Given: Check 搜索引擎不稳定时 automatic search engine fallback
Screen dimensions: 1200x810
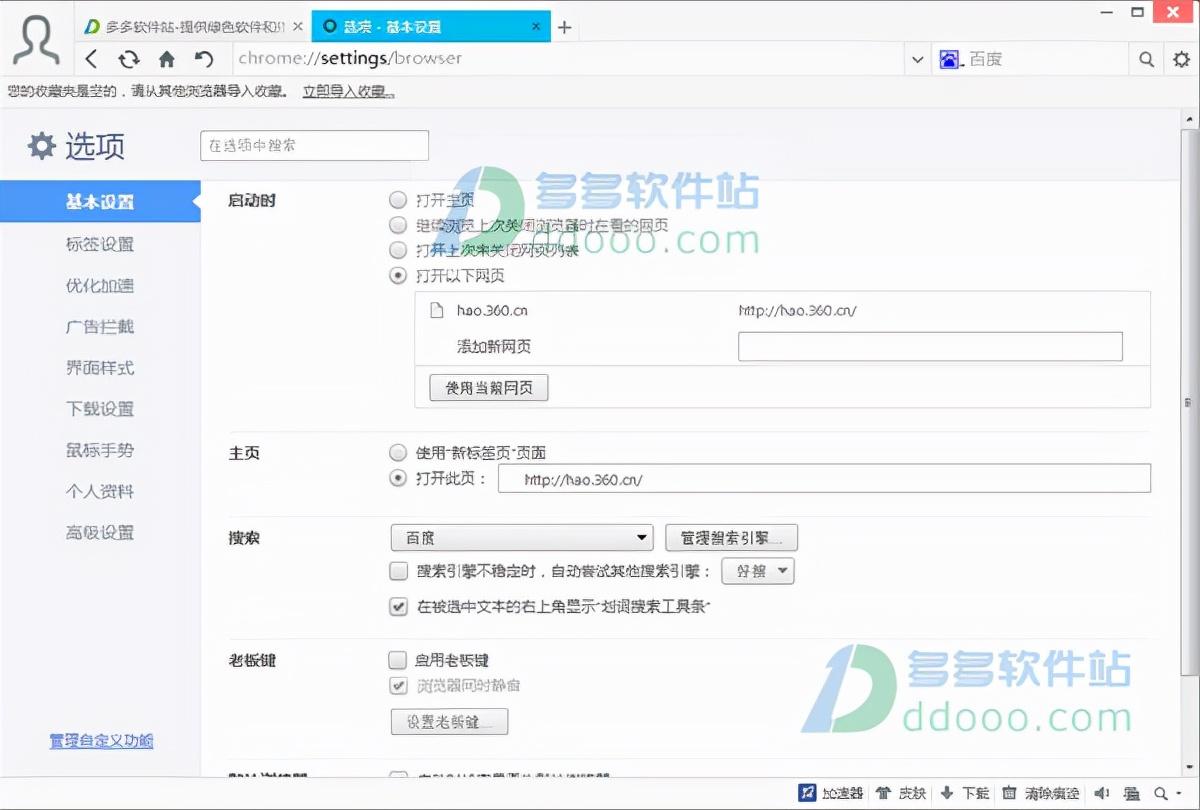Looking at the screenshot, I should (397, 571).
